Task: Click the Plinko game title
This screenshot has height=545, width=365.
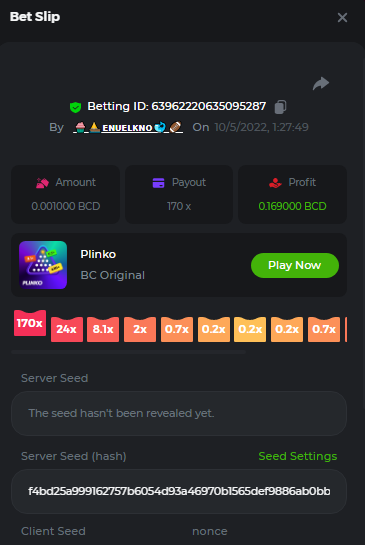Action: click(98, 254)
